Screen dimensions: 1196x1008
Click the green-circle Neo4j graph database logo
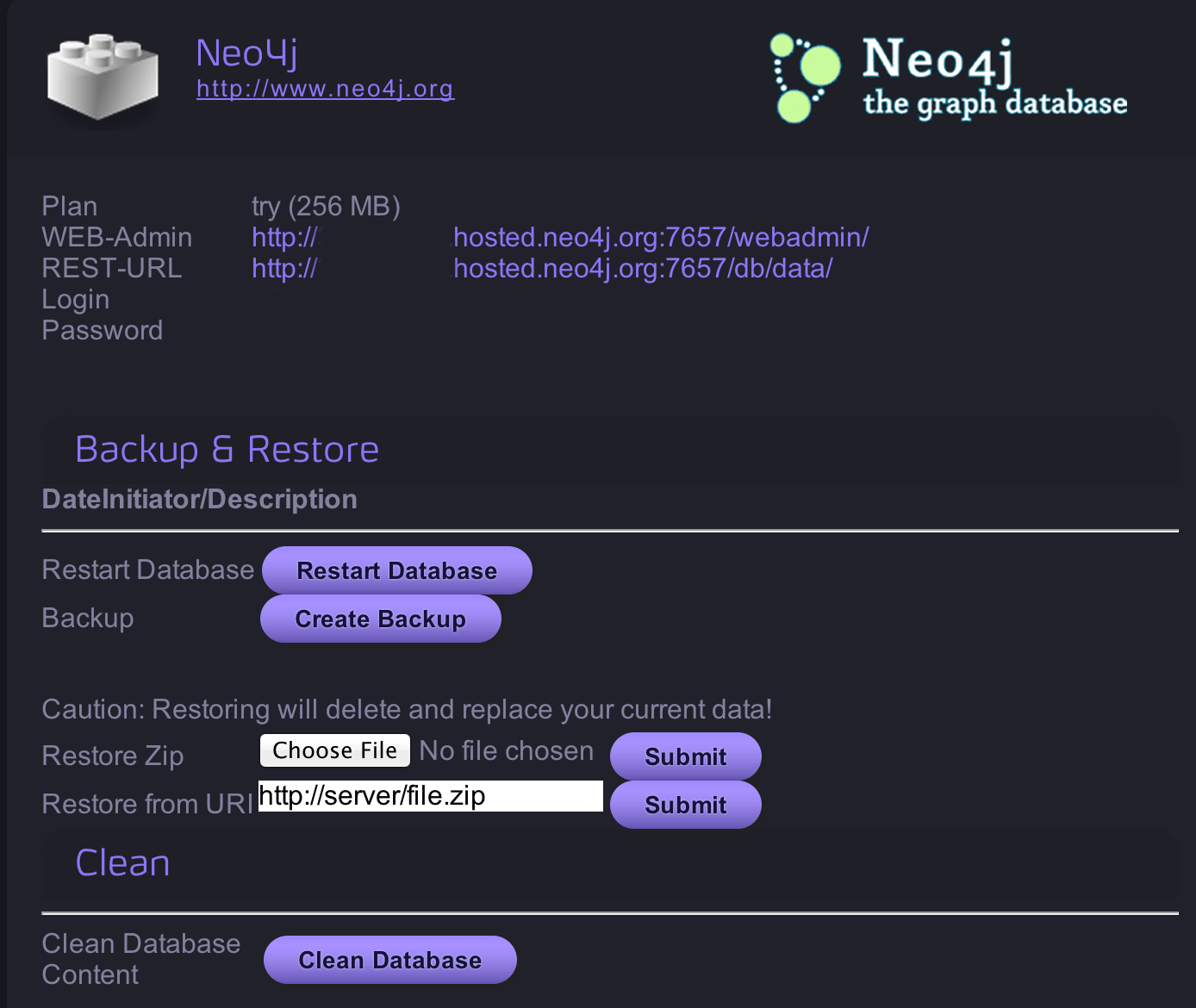coord(948,78)
